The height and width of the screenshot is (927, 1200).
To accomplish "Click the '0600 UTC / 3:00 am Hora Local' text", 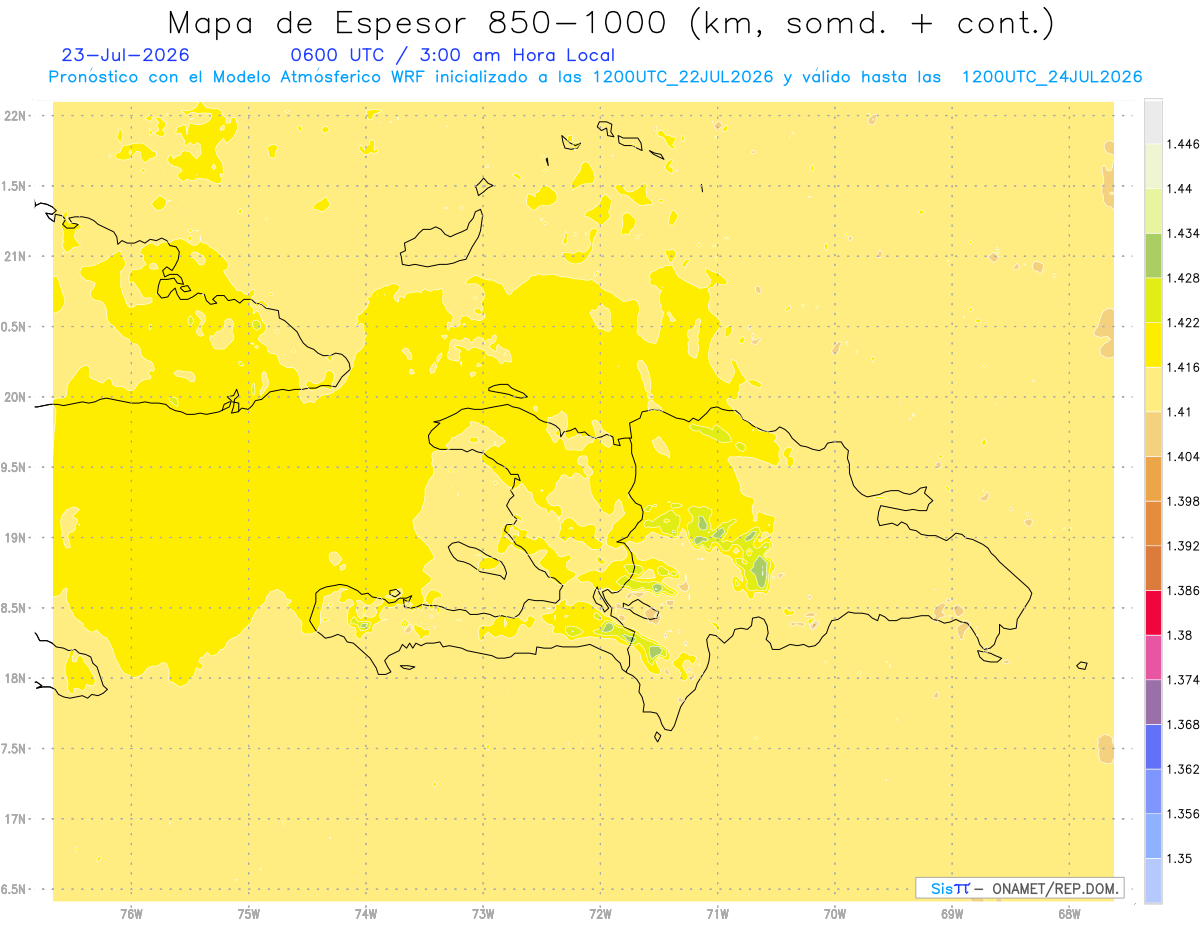I will [x=453, y=55].
